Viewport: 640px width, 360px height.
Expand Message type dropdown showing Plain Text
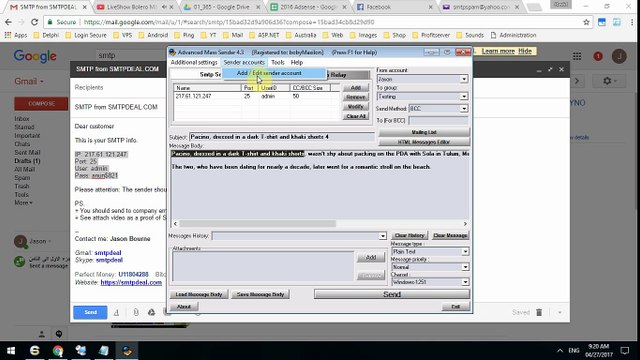pyautogui.click(x=465, y=252)
